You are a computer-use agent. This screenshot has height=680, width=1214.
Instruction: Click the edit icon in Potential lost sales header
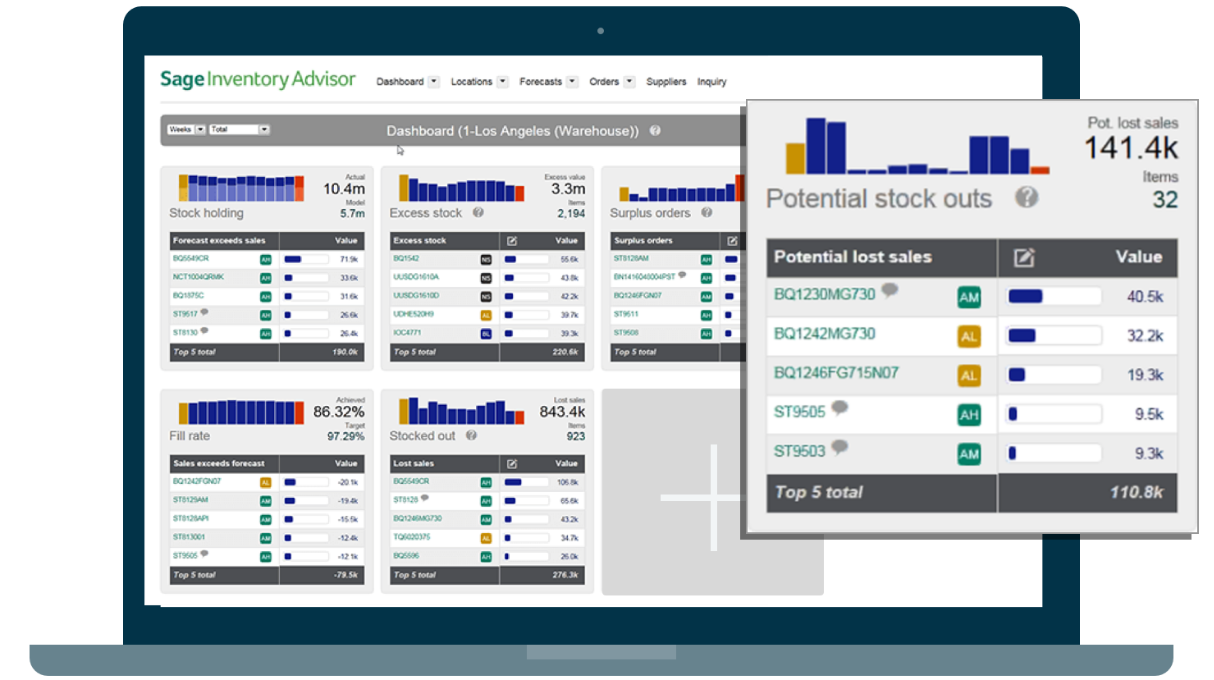click(x=1023, y=258)
